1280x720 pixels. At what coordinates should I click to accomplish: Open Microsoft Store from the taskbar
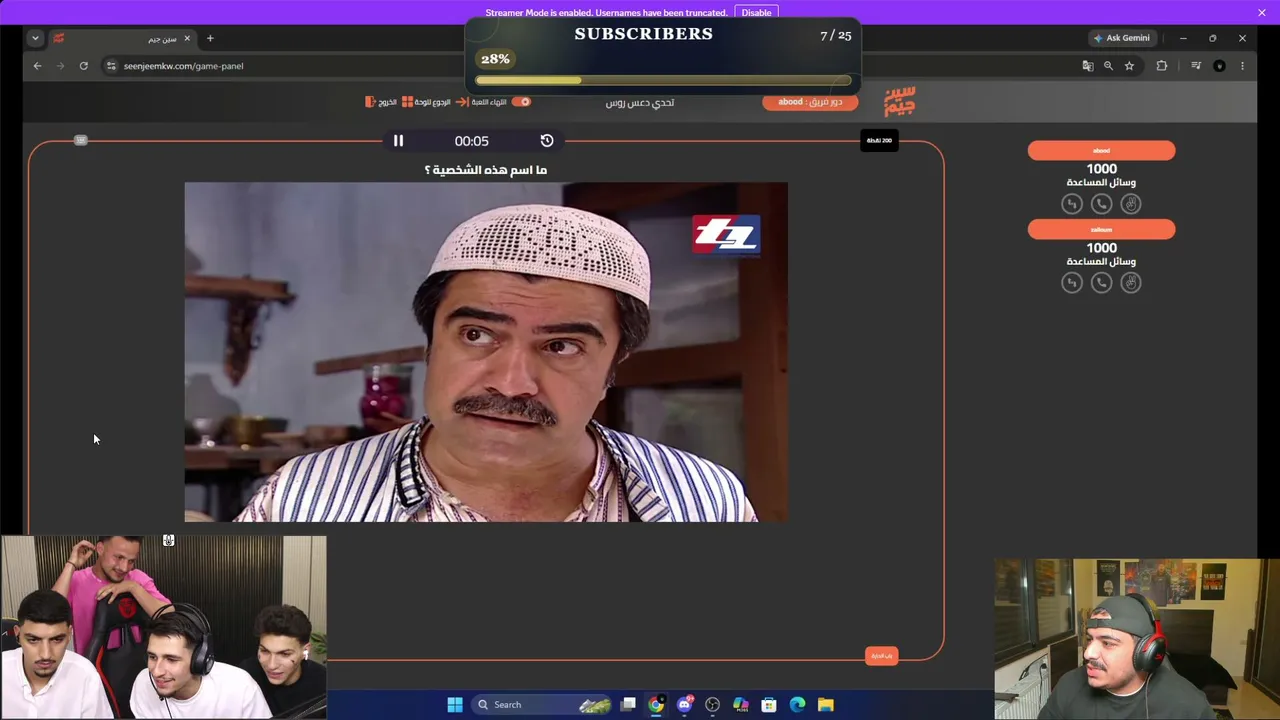(x=769, y=705)
